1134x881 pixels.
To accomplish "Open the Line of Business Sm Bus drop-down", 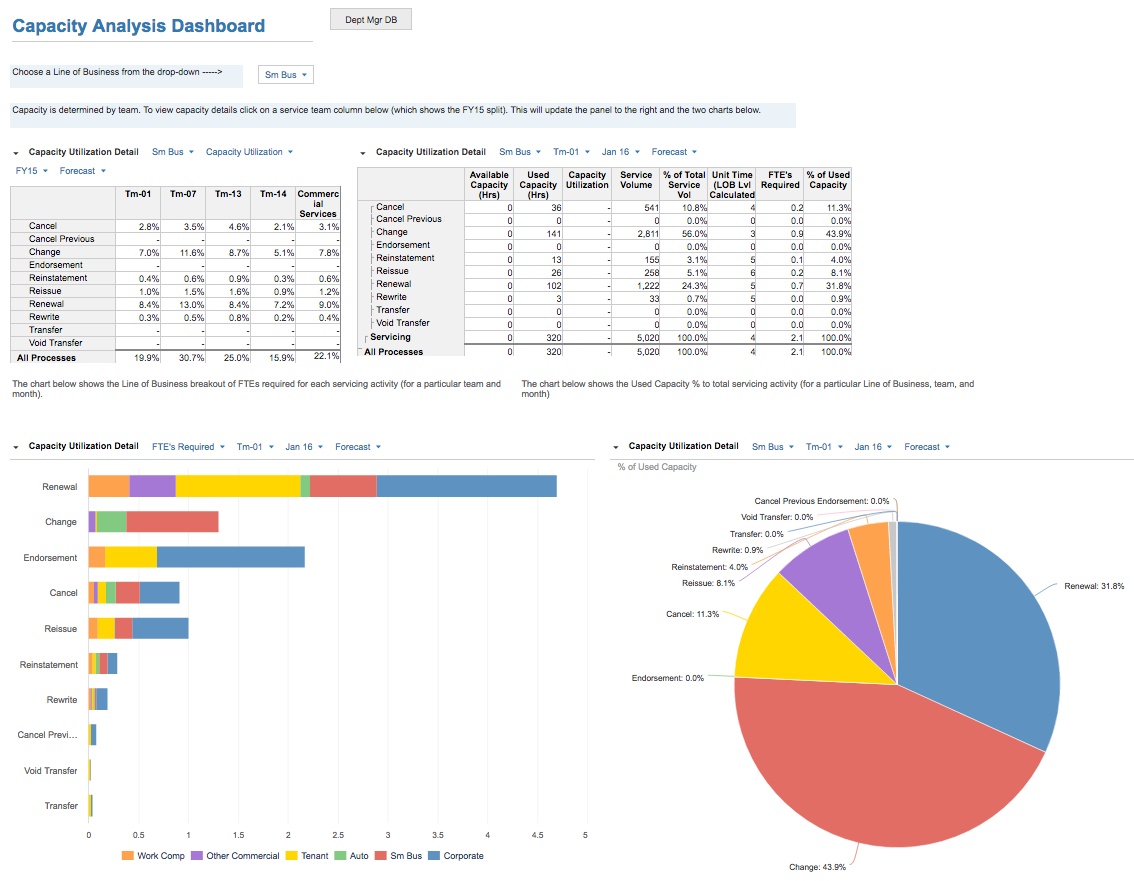I will (x=286, y=75).
